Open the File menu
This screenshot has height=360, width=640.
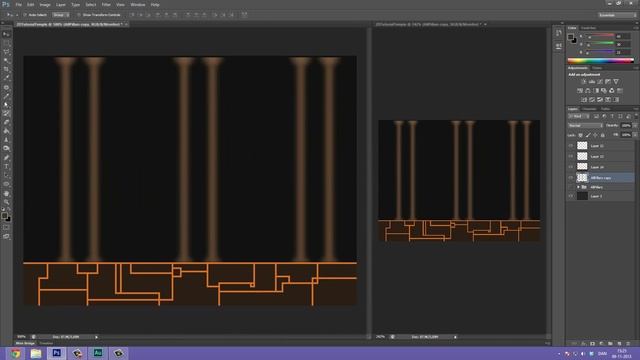[19, 4]
